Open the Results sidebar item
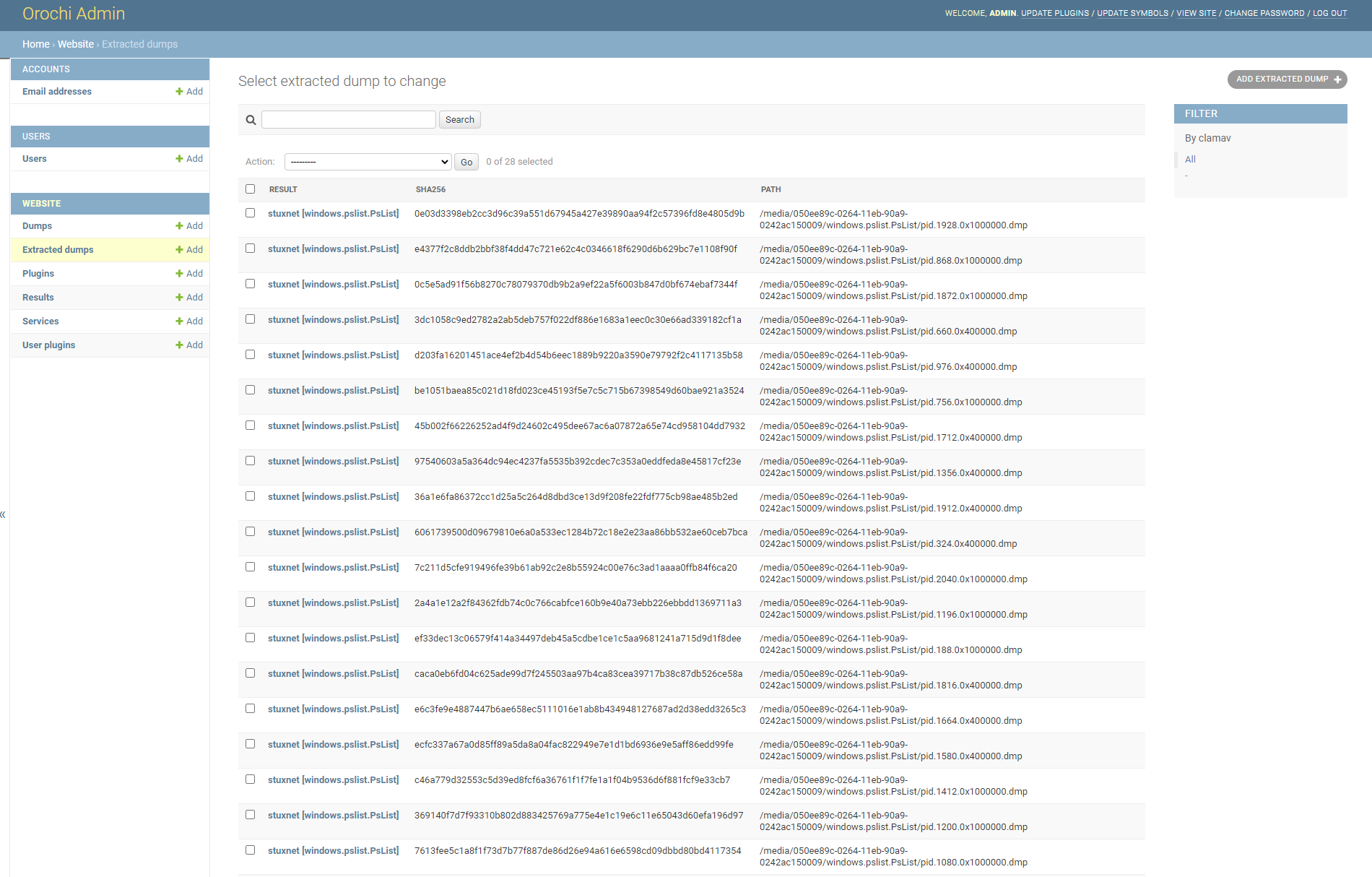The image size is (1372, 877). click(x=38, y=298)
